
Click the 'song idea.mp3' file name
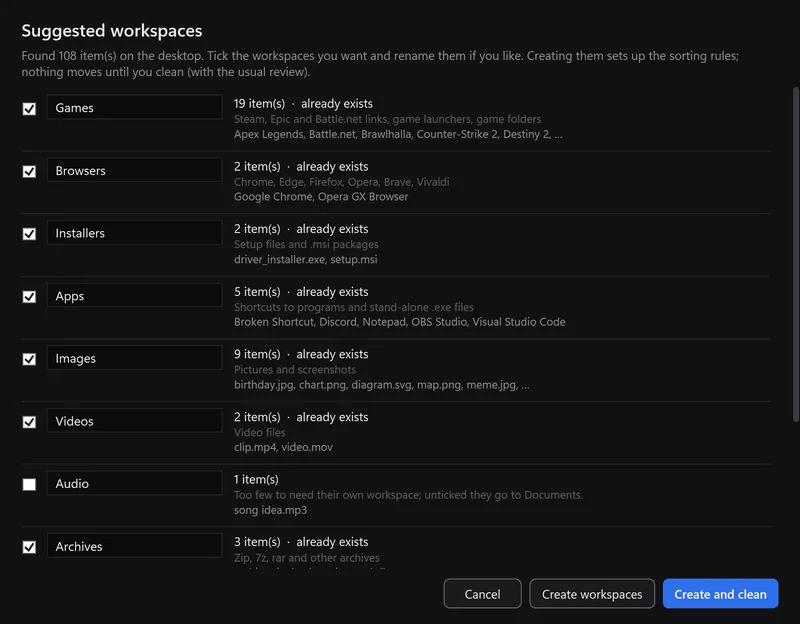pos(270,510)
